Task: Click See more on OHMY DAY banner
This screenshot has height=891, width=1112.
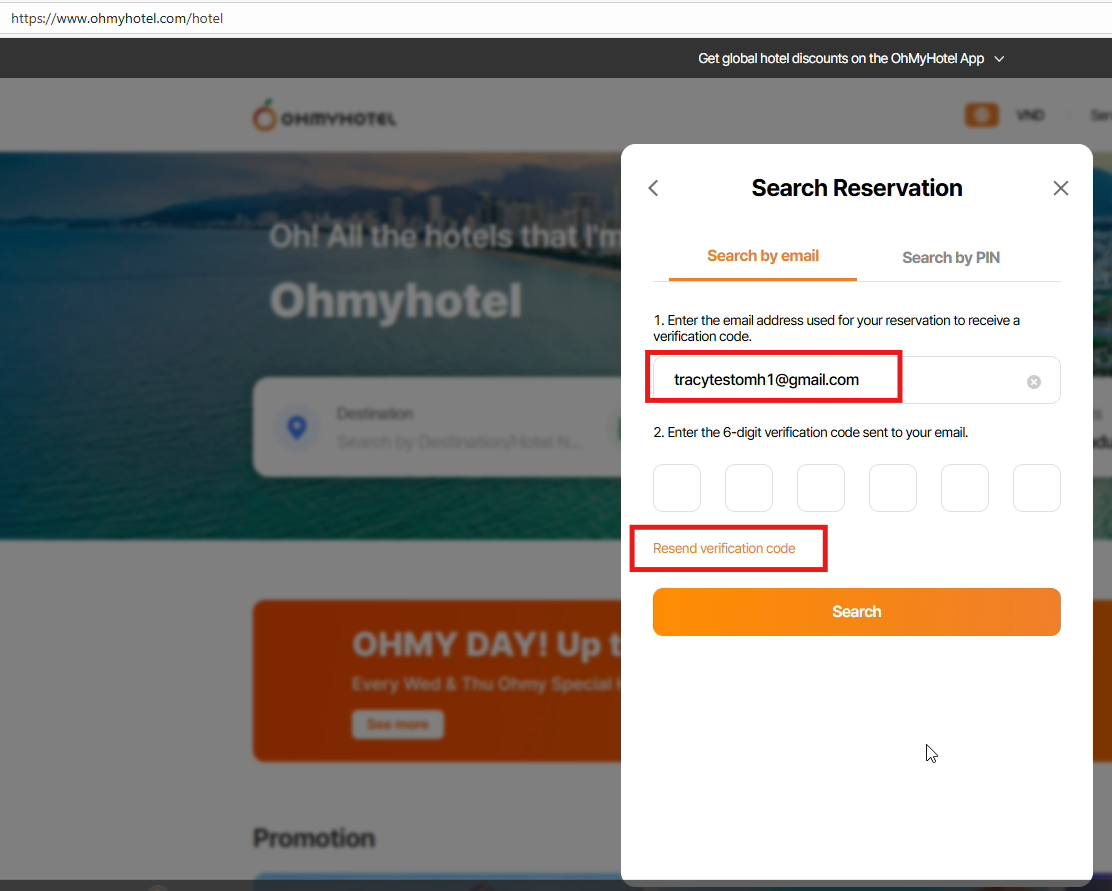Action: (x=397, y=724)
